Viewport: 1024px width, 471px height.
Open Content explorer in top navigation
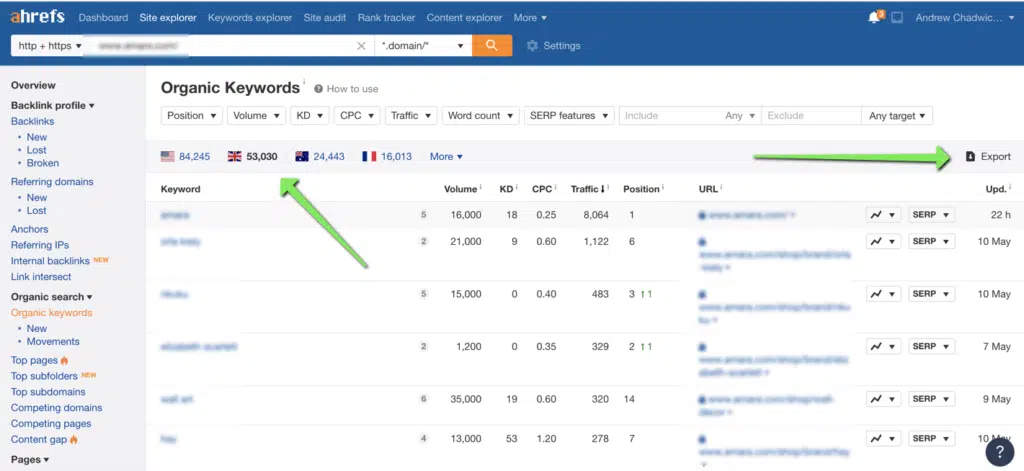tap(464, 18)
